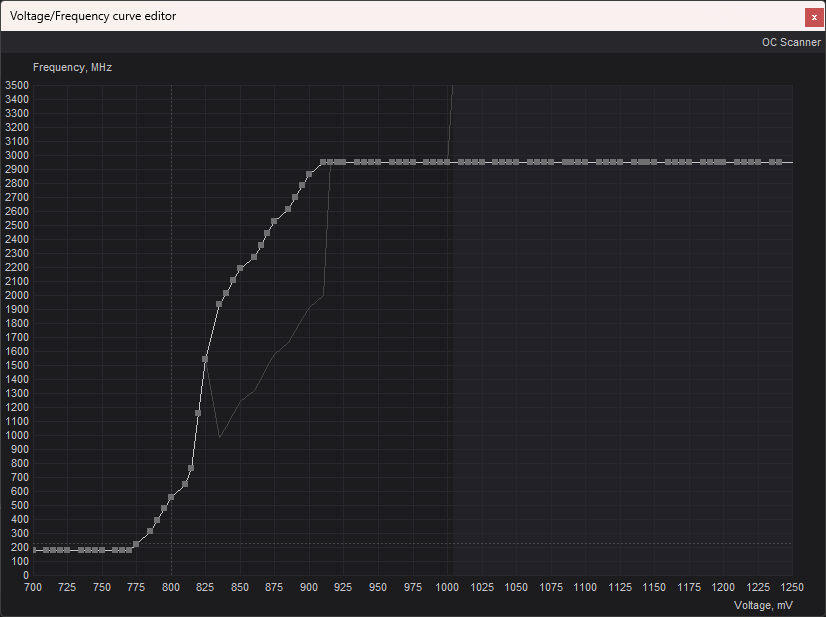Select the curve point at 800 mV, 560 MHz
This screenshot has height=617, width=826.
[171, 497]
